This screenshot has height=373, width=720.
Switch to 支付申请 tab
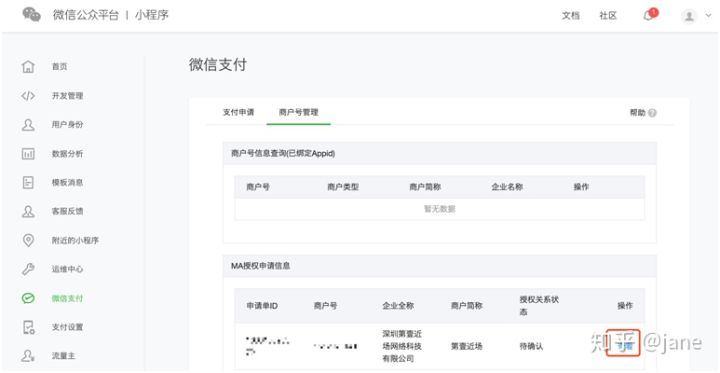point(238,112)
